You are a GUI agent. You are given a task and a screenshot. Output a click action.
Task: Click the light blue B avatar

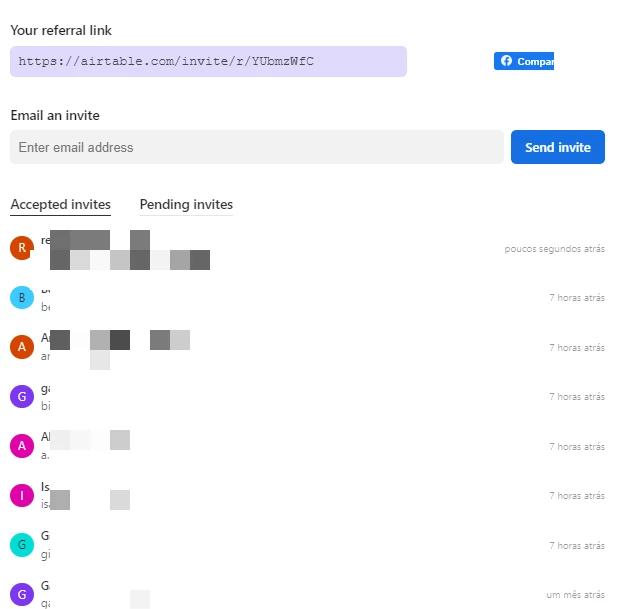[22, 297]
